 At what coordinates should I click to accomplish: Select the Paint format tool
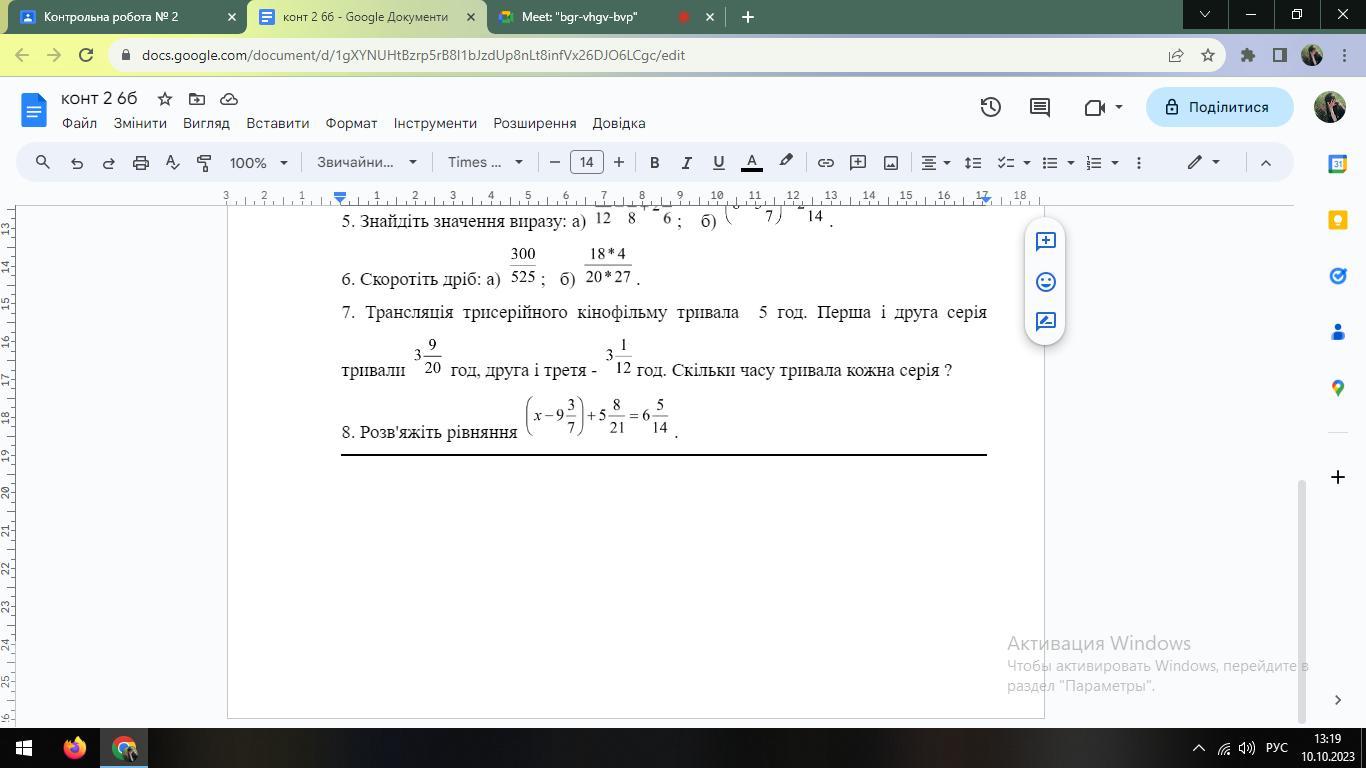coord(204,163)
